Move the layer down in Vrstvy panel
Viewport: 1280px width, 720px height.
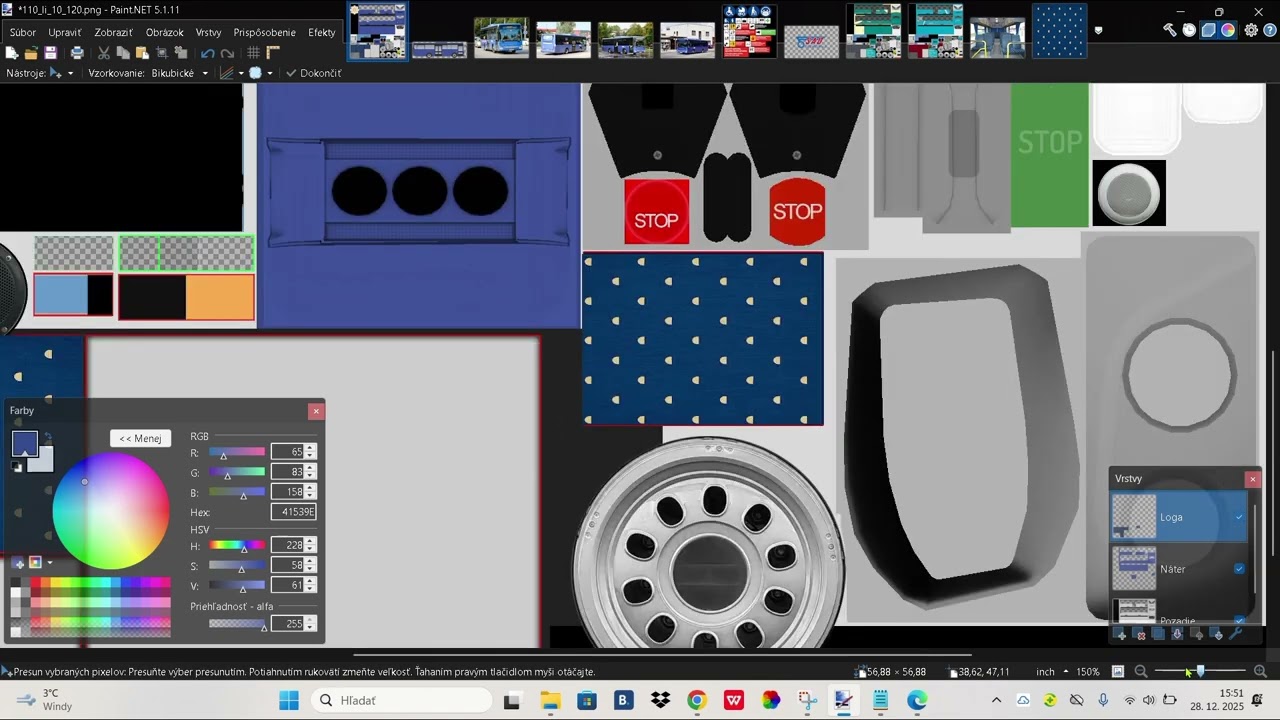(1217, 634)
